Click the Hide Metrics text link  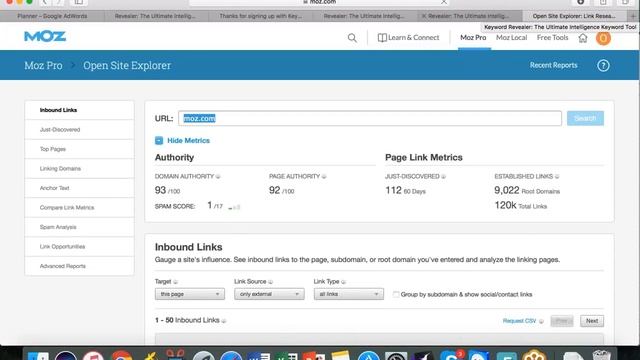[188, 140]
